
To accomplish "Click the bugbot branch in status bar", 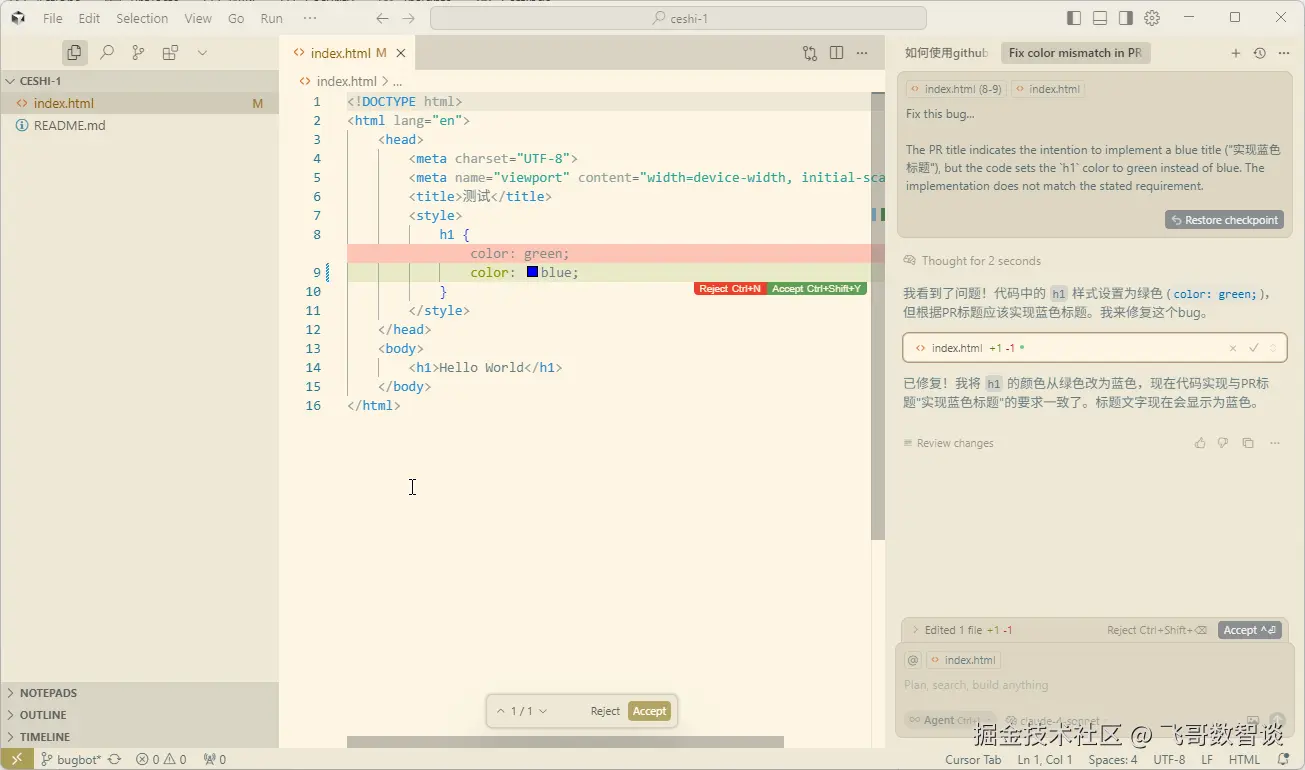I will coord(70,760).
